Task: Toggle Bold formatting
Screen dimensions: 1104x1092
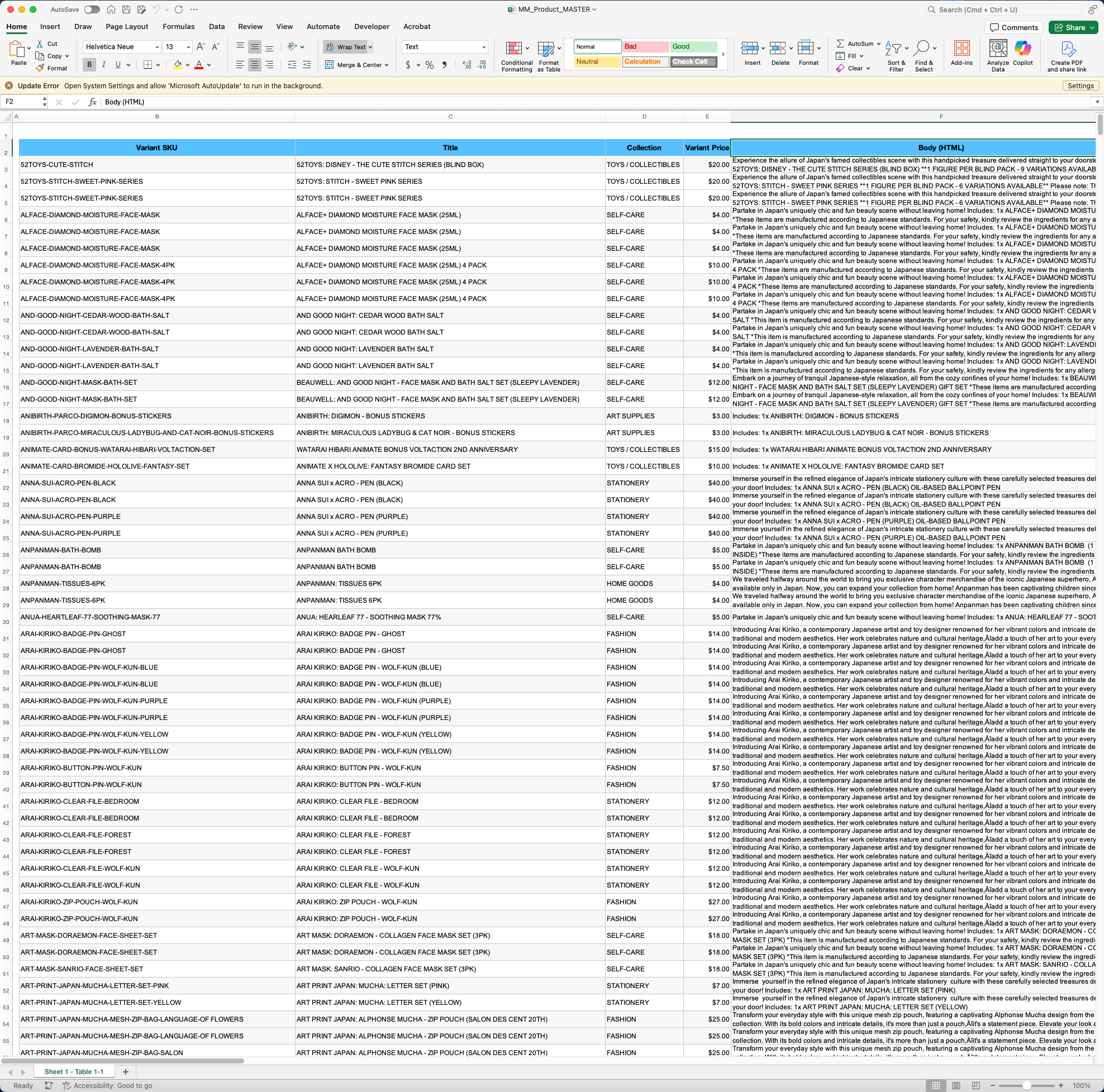Action: coord(89,65)
